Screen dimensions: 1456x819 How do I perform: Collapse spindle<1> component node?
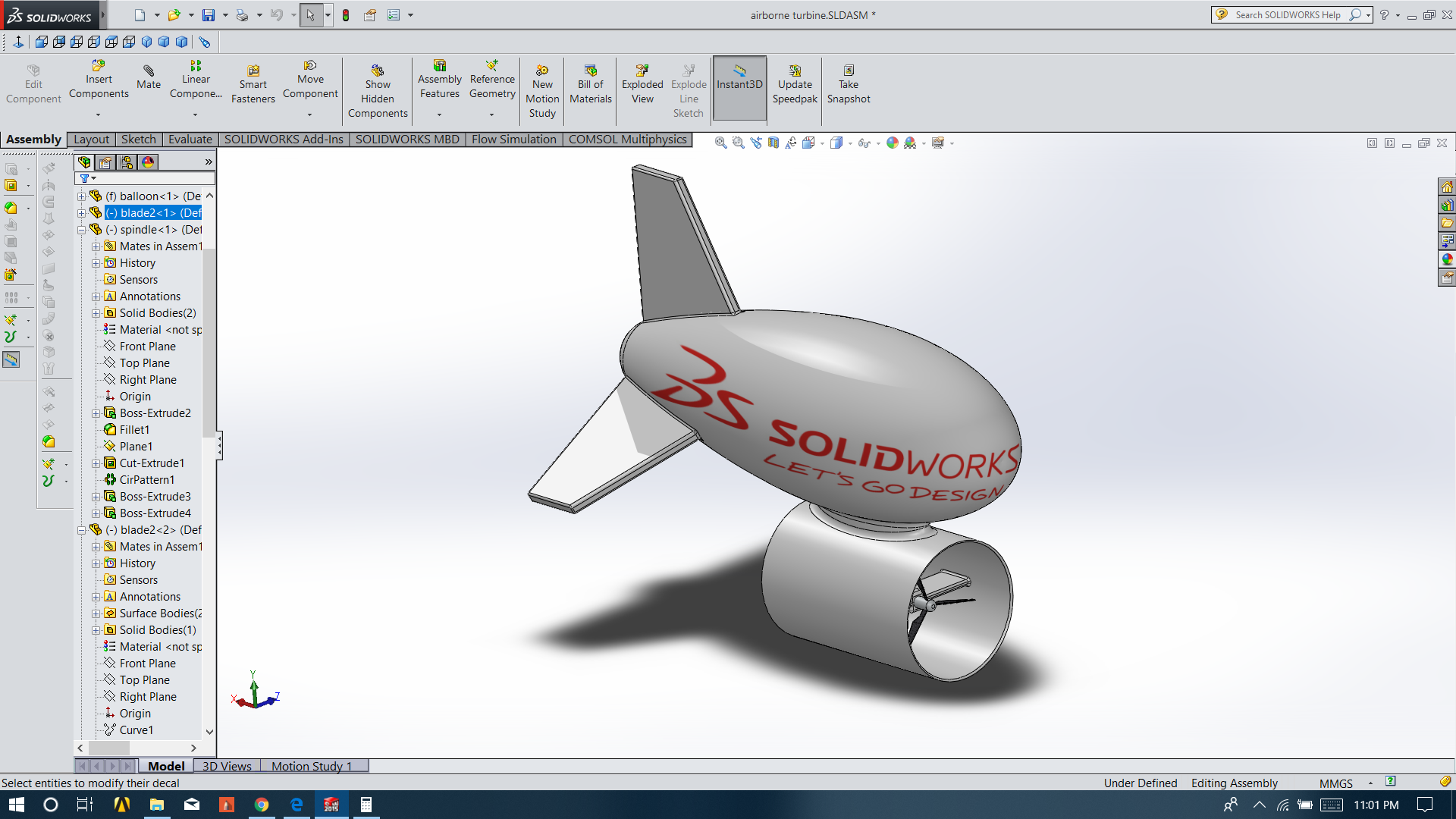(81, 230)
